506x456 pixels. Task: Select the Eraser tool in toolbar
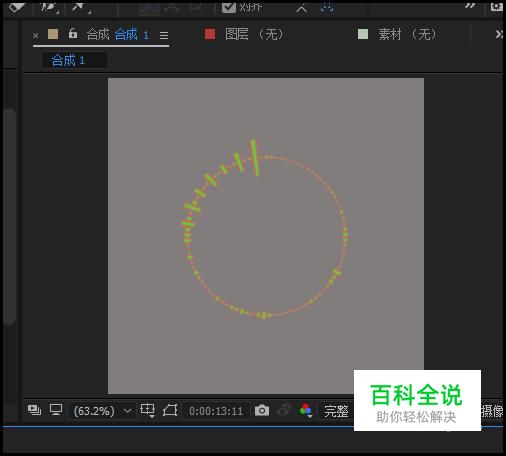(17, 7)
